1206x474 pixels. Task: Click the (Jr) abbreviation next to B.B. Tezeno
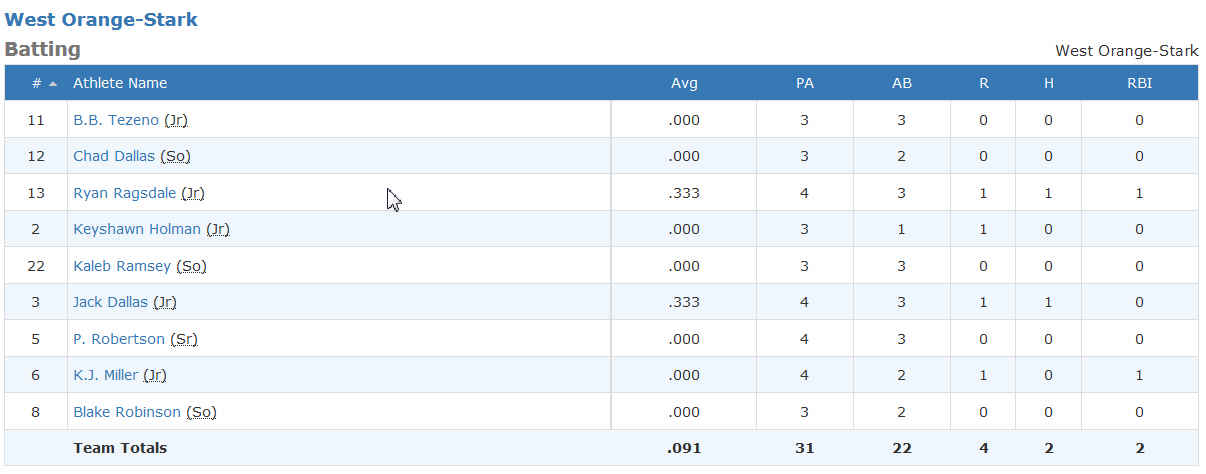(x=176, y=120)
